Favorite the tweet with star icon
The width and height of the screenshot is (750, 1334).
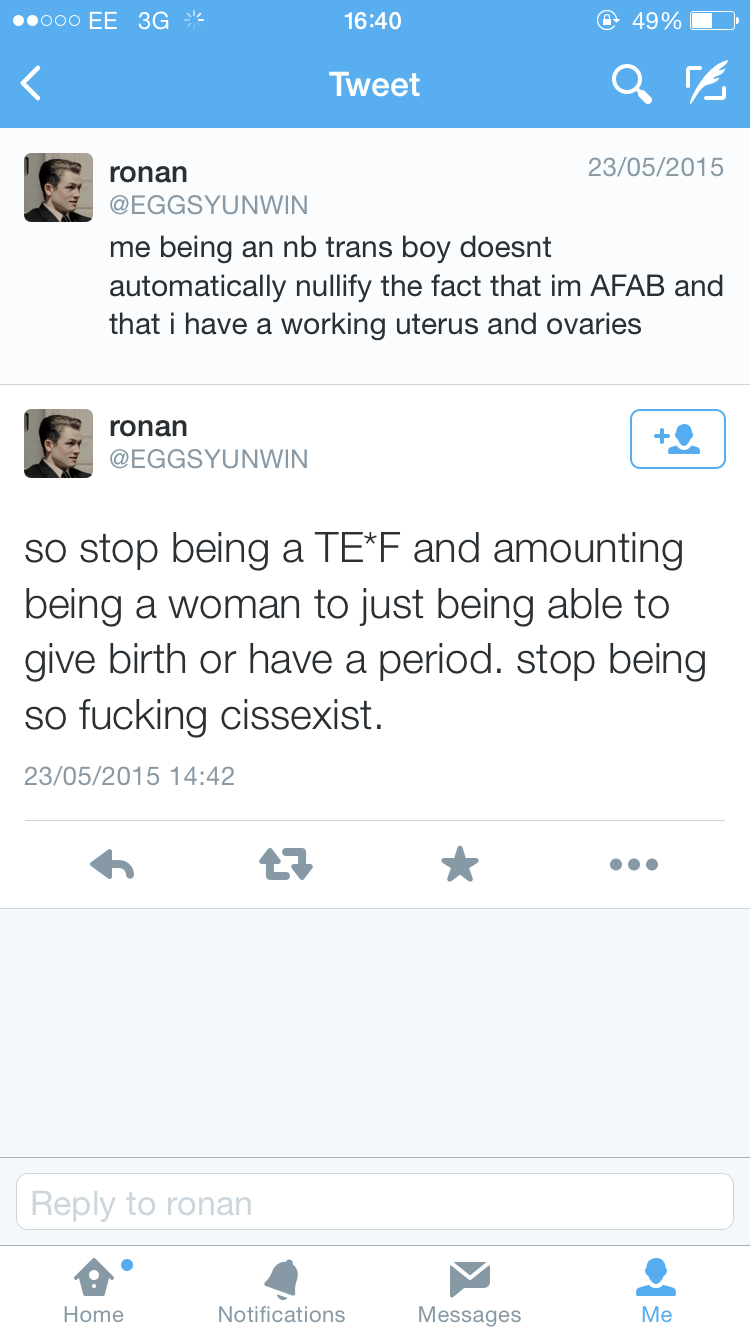[x=460, y=864]
